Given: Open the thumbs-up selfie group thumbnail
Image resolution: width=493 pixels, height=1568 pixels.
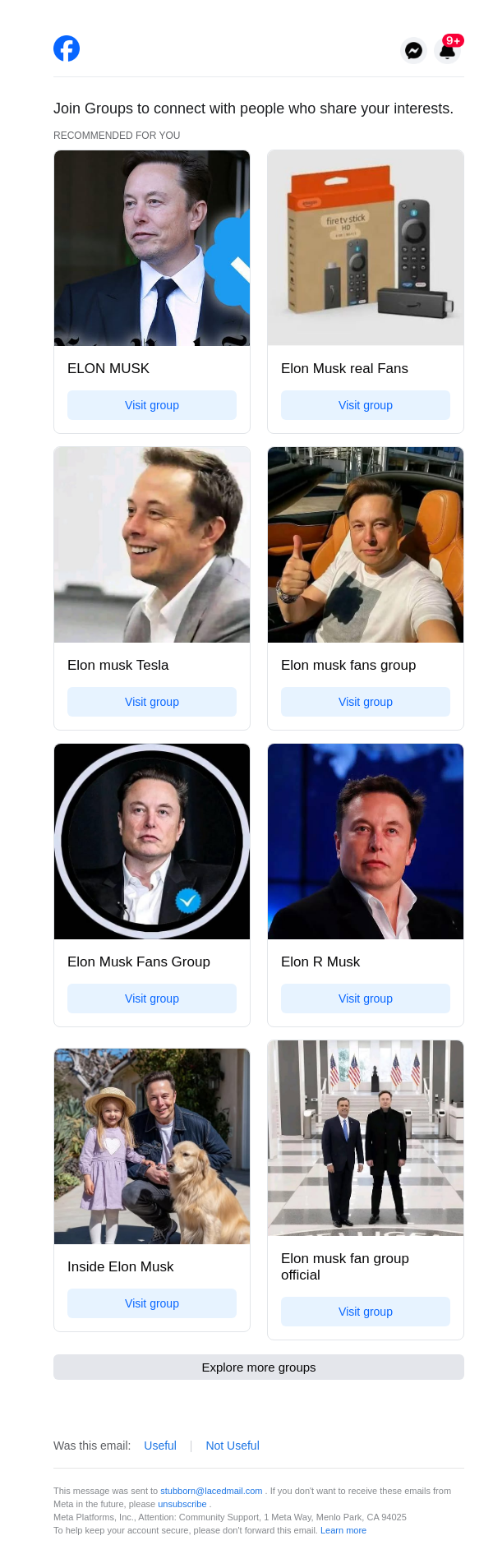Looking at the screenshot, I should (366, 545).
